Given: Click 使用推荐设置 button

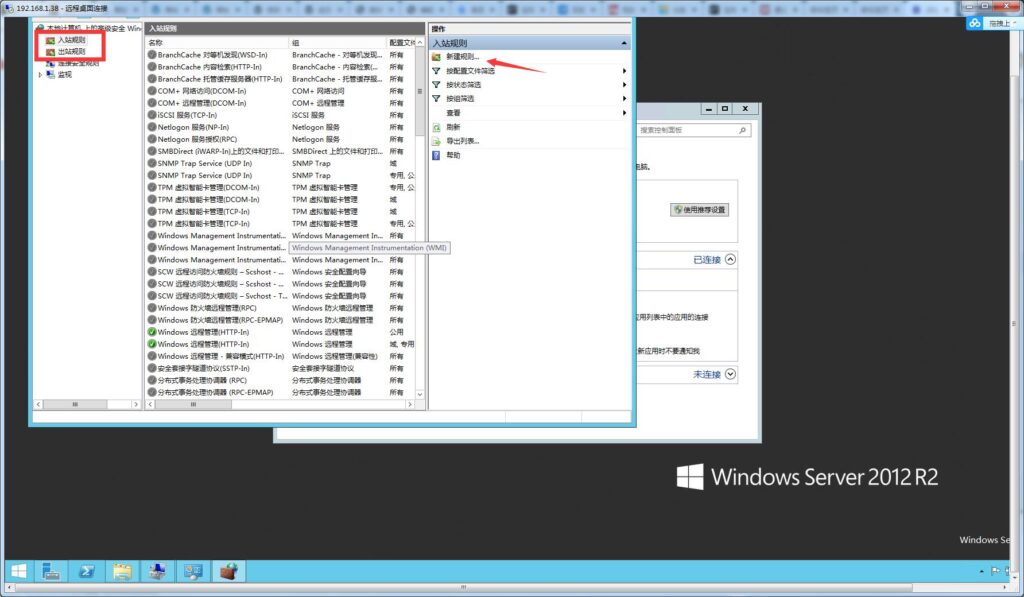Looking at the screenshot, I should pyautogui.click(x=700, y=210).
